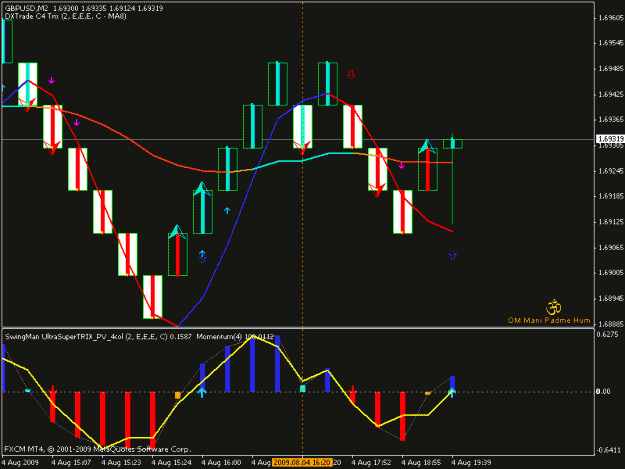Image resolution: width=625 pixels, height=469 pixels.
Task: Click price scale value 1.69245
Action: pyautogui.click(x=611, y=171)
